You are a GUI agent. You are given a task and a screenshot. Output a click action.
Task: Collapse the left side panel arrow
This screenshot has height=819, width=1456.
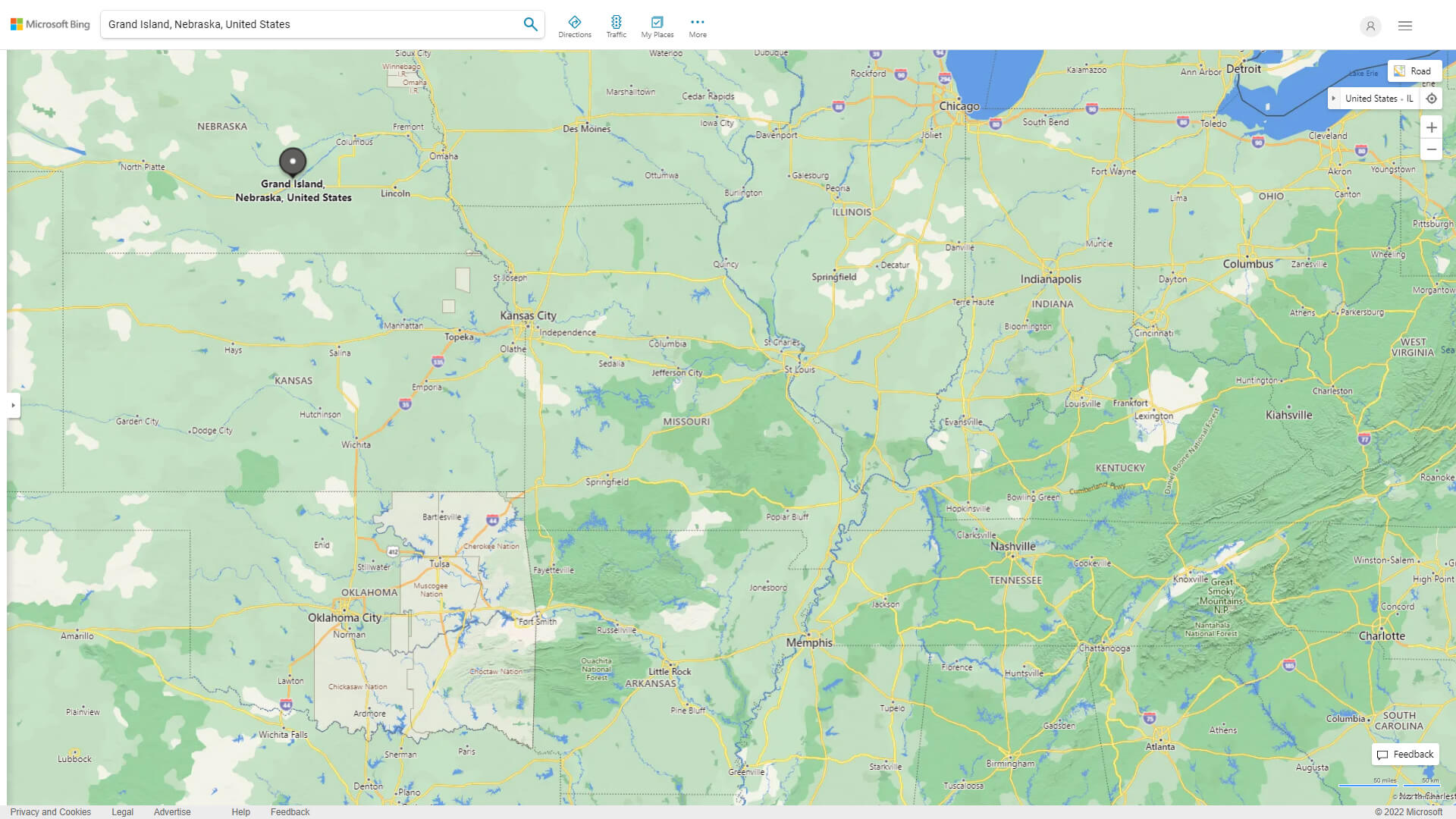pos(14,406)
